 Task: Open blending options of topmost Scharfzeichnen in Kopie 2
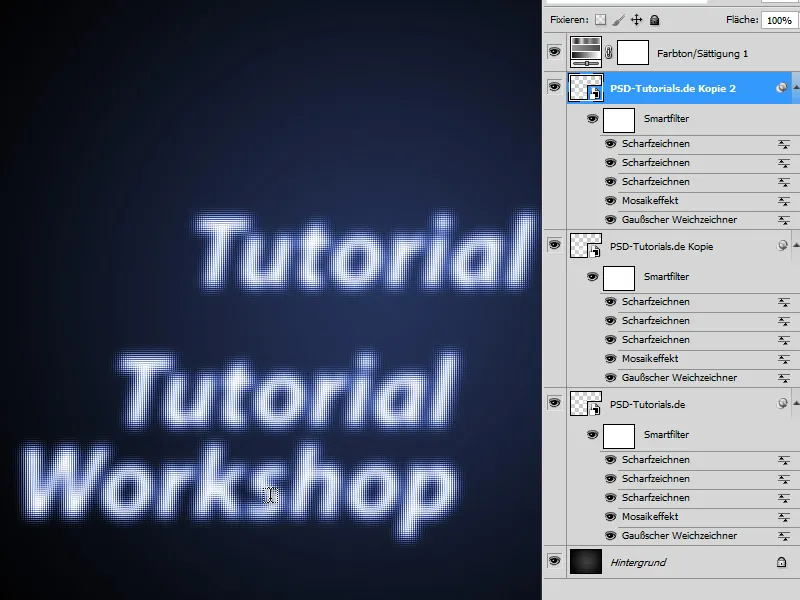pos(784,144)
